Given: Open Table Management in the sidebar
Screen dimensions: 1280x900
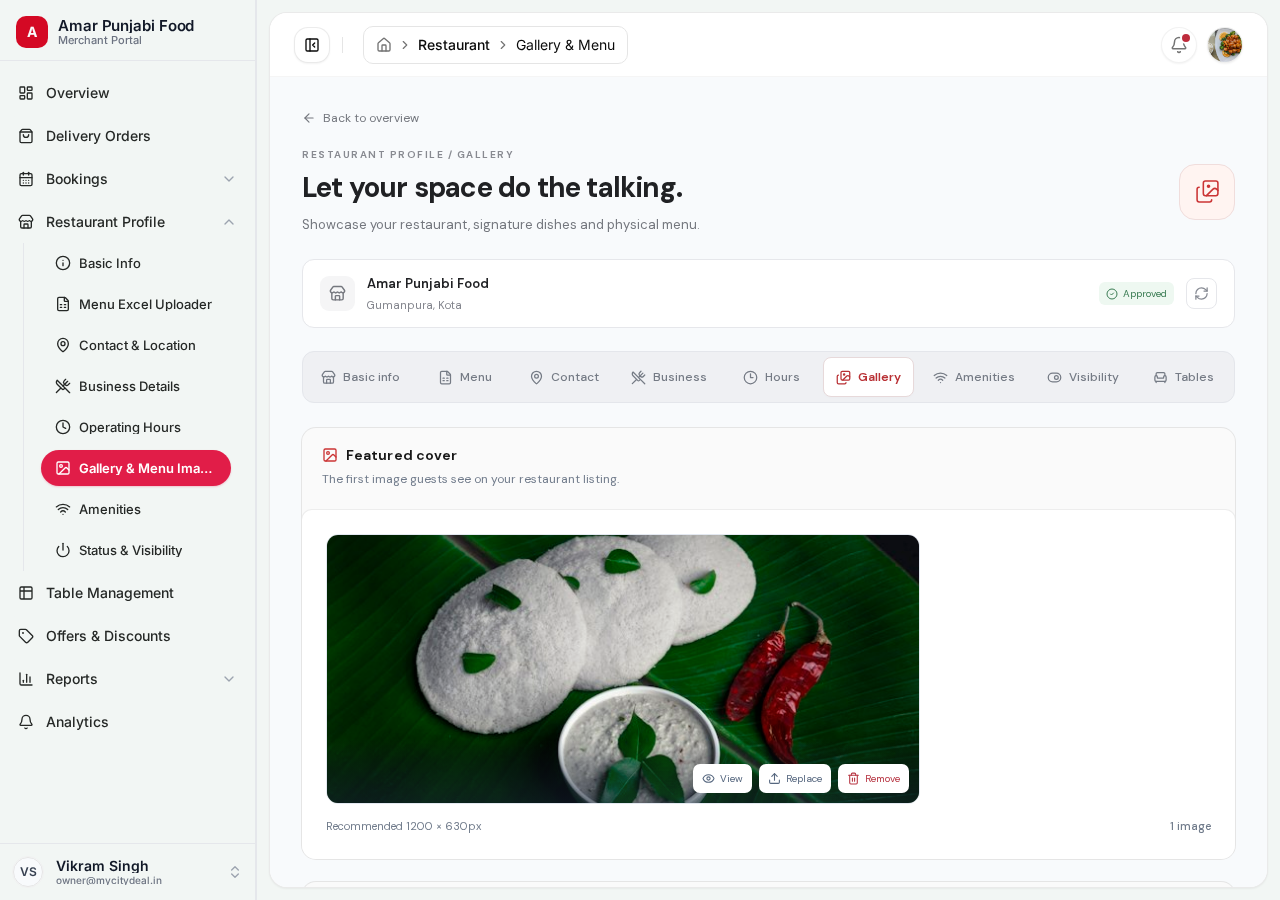Looking at the screenshot, I should [128, 593].
